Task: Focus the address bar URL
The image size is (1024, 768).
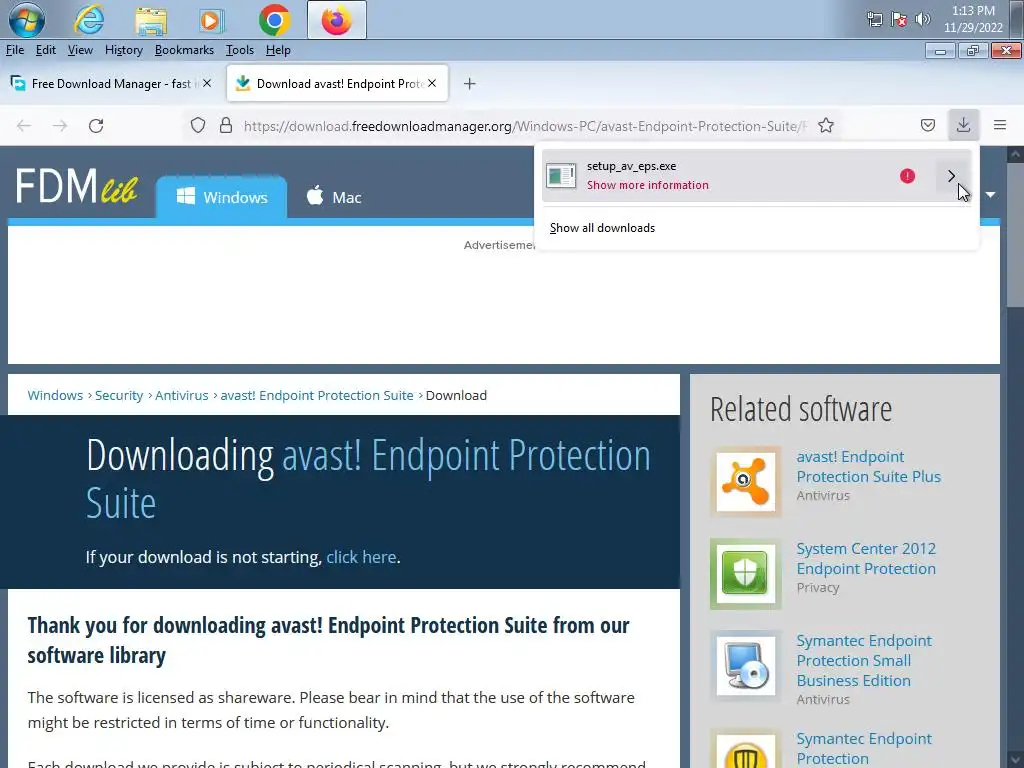Action: (524, 126)
